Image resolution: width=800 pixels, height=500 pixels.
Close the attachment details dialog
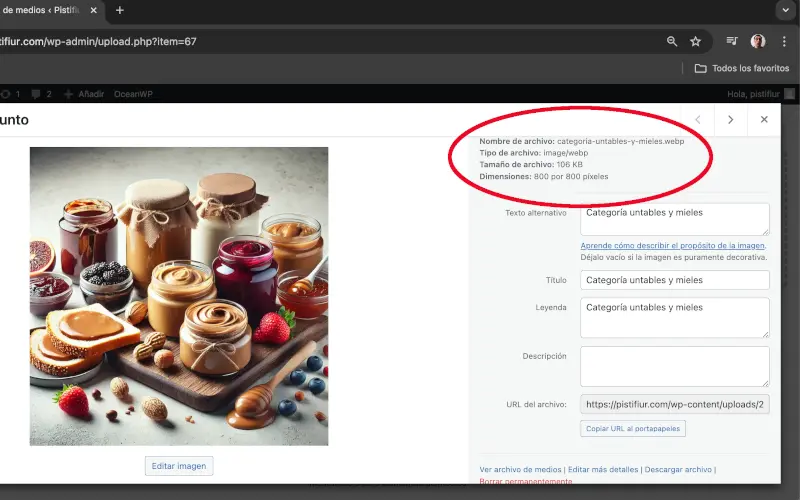764,119
